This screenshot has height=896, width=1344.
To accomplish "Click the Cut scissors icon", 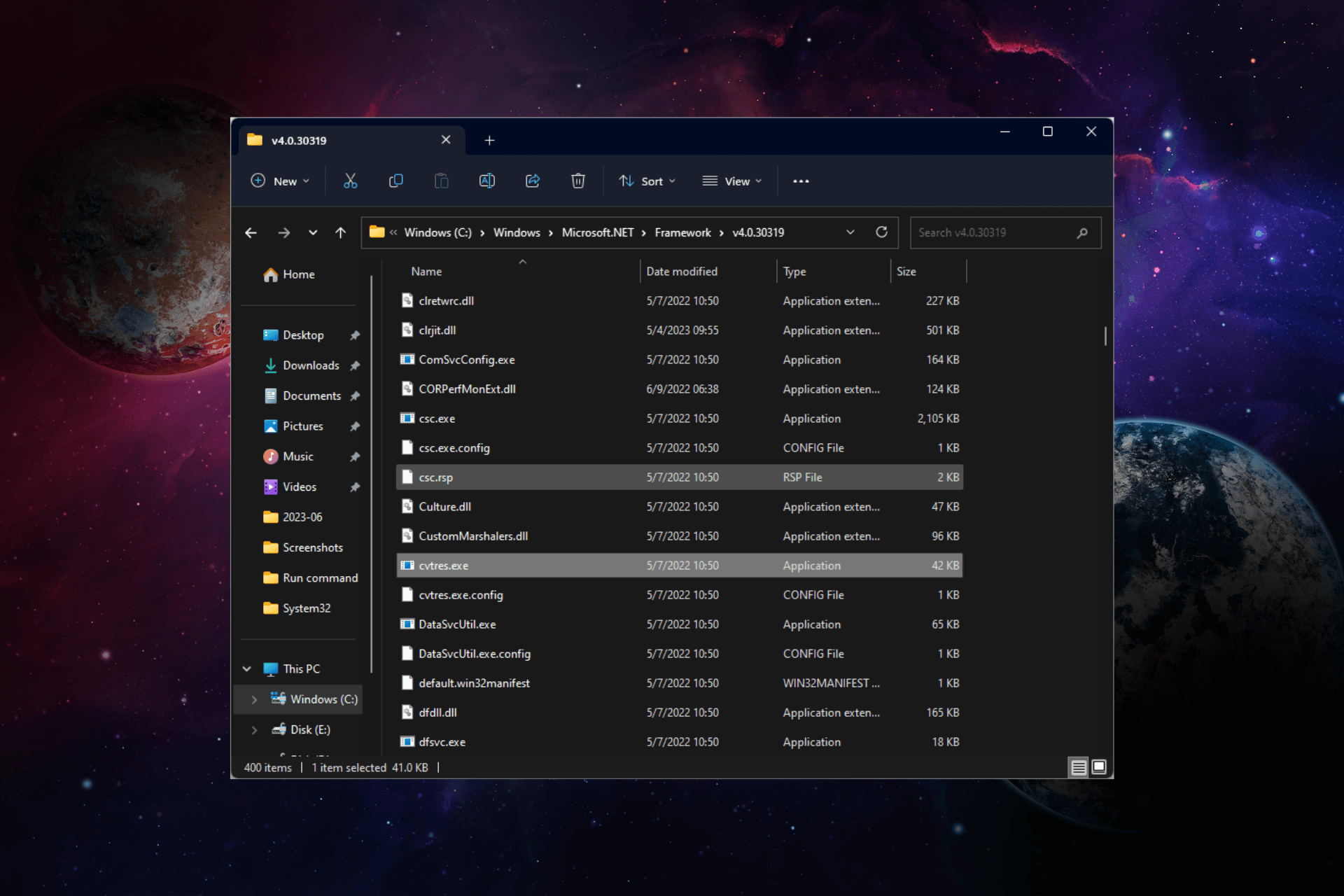I will [x=350, y=181].
